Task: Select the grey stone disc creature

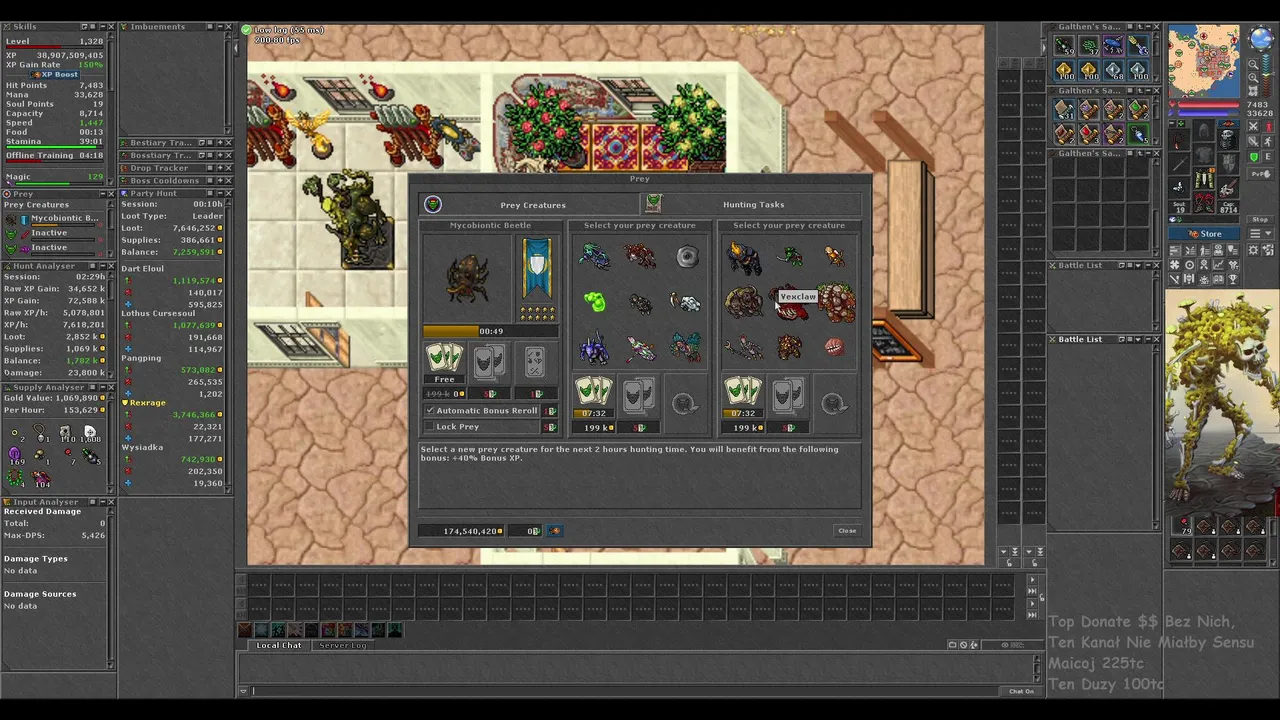Action: point(687,257)
